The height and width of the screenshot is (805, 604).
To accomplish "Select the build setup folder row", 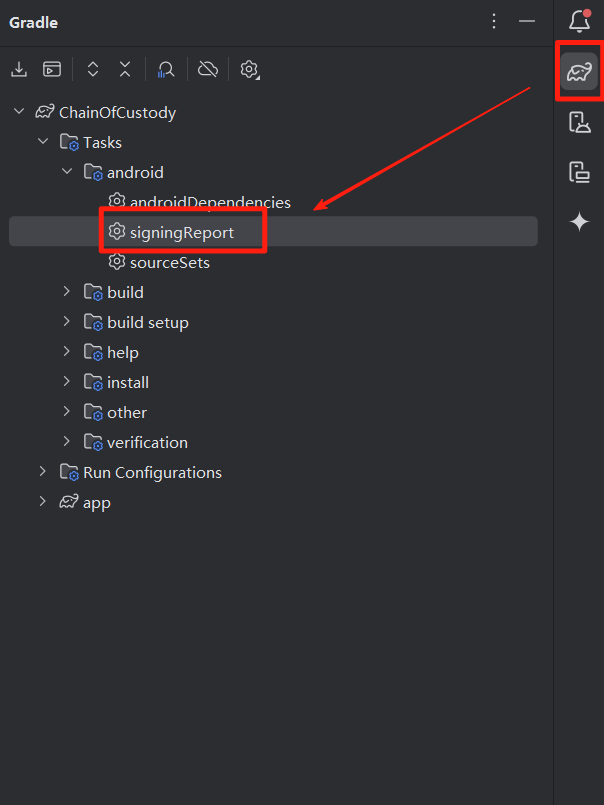I will point(273,322).
